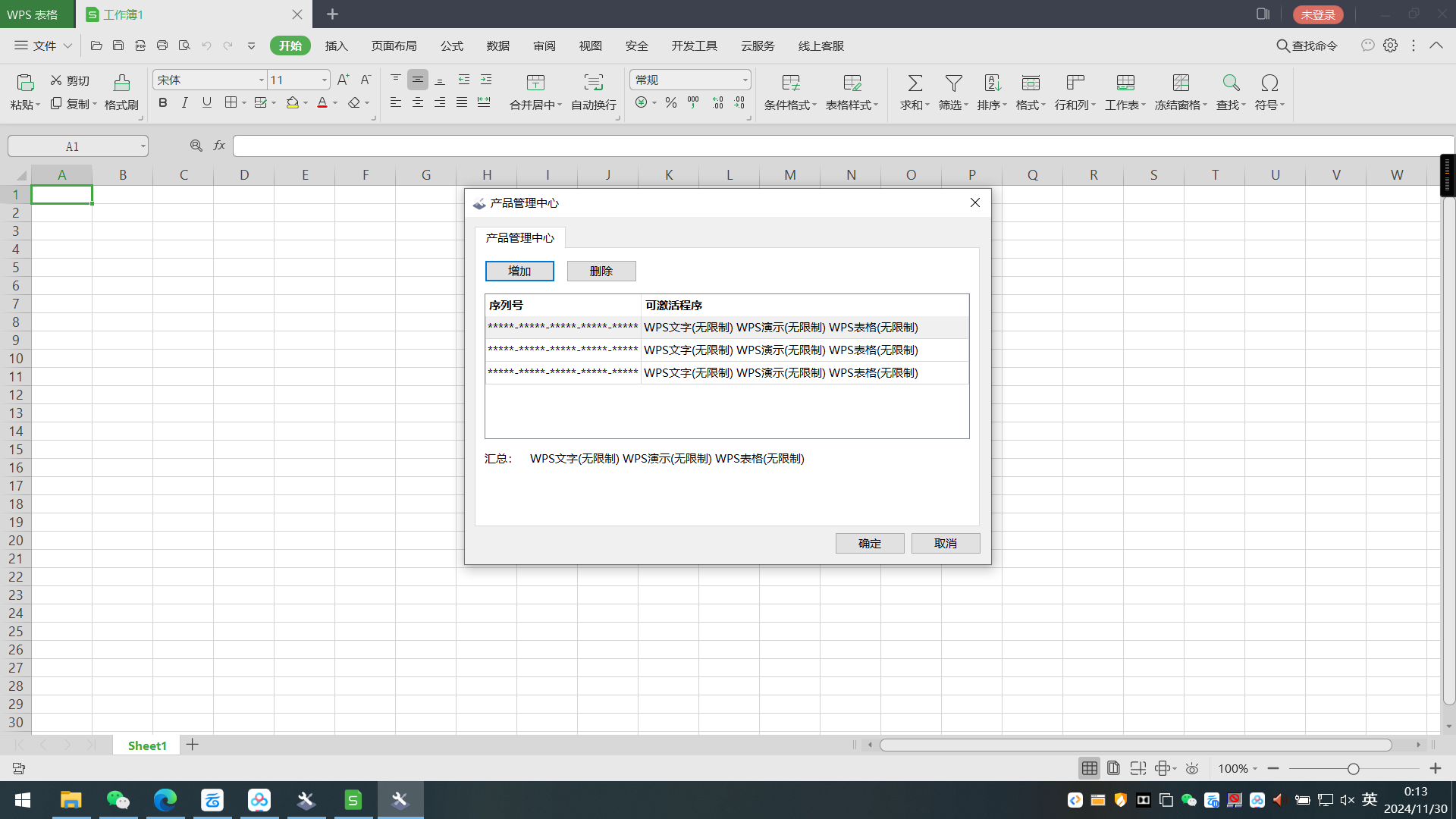The width and height of the screenshot is (1456, 819).
Task: Click the Symbol omega icon
Action: tap(1269, 83)
